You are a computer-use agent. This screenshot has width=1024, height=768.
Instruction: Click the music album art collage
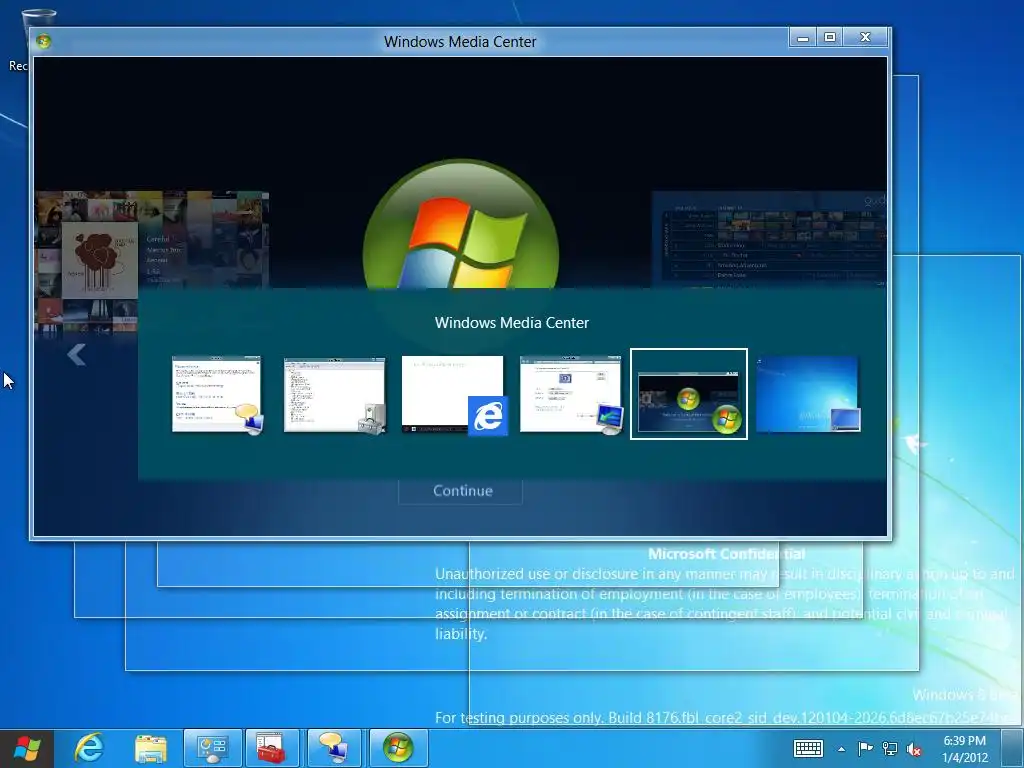(x=152, y=261)
